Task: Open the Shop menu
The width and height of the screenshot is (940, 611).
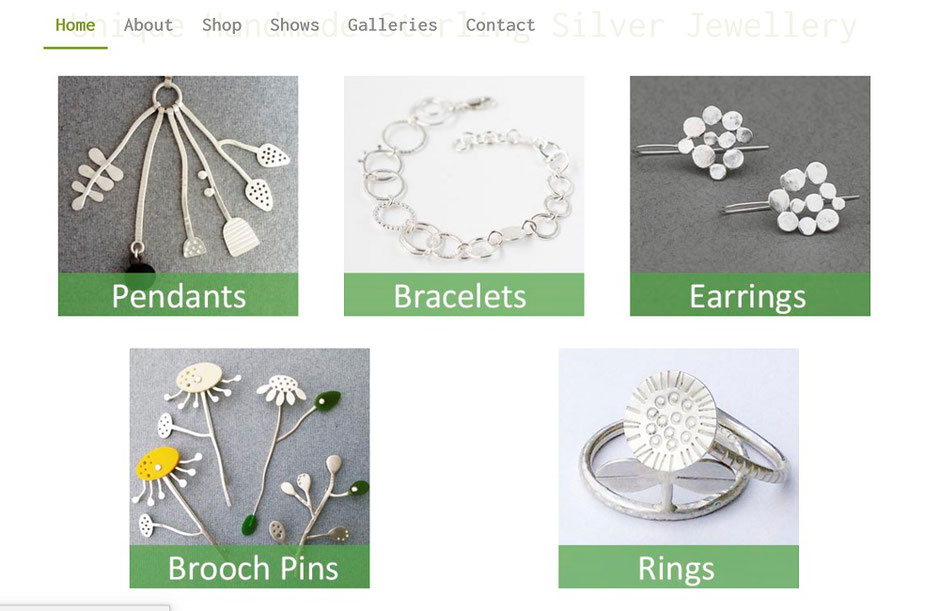Action: (221, 25)
